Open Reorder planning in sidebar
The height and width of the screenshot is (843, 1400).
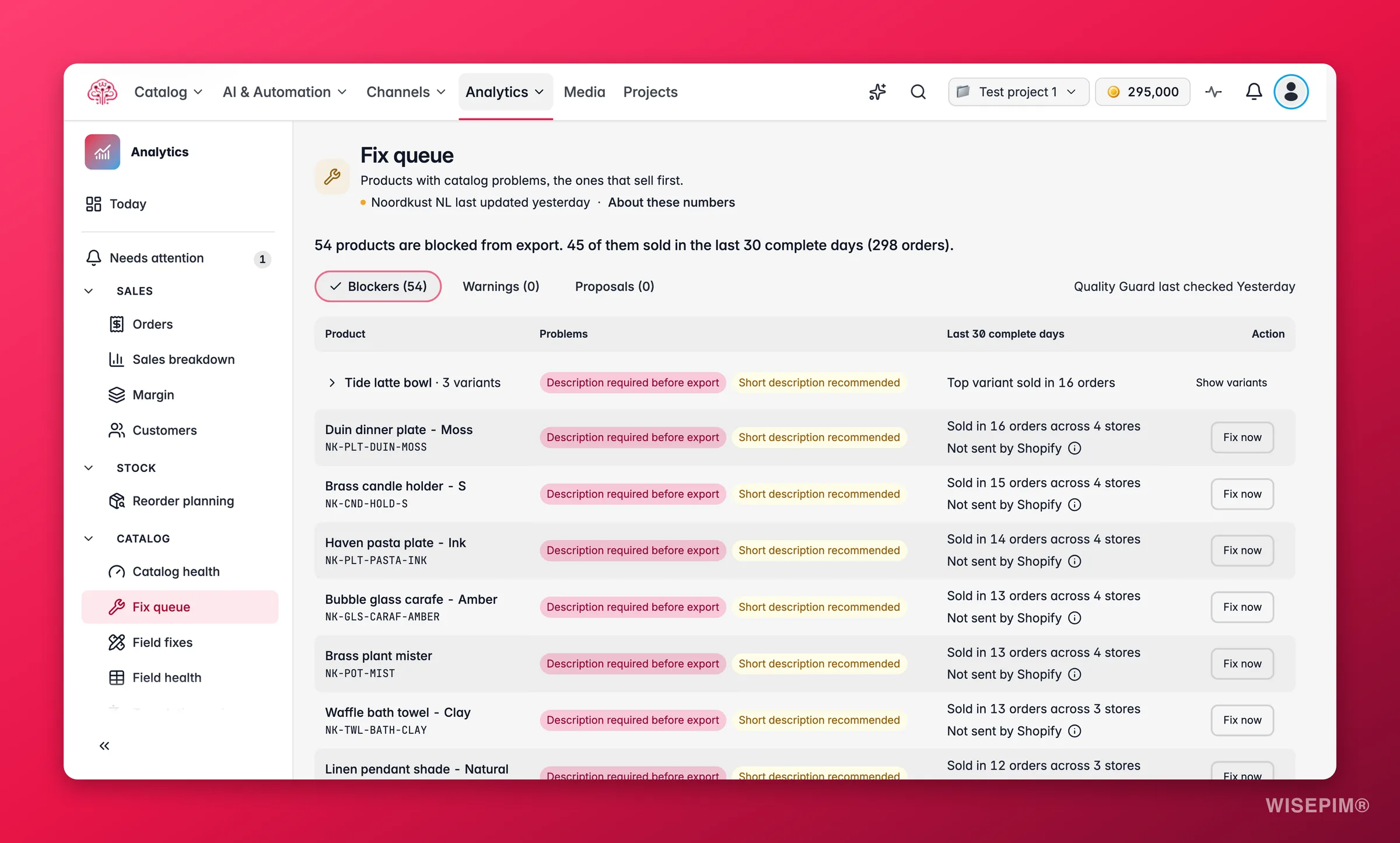[x=180, y=501]
